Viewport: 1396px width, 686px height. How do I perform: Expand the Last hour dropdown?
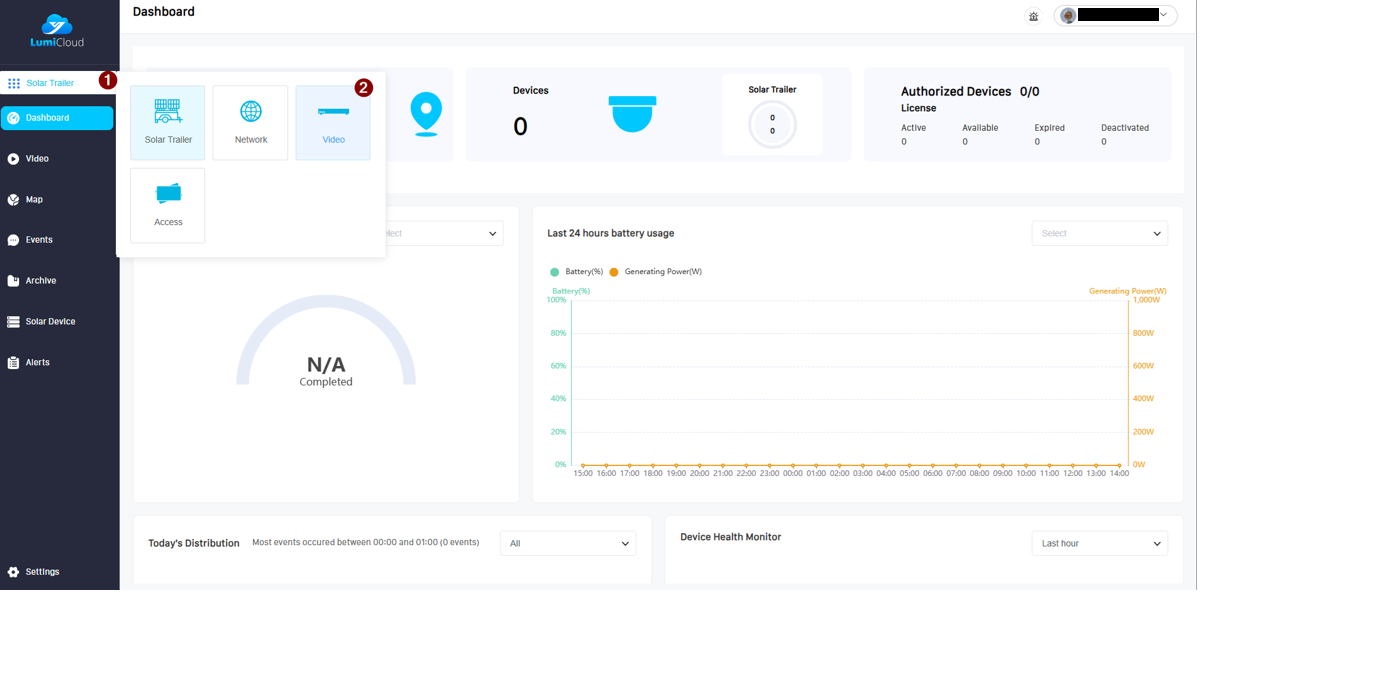(x=1099, y=543)
